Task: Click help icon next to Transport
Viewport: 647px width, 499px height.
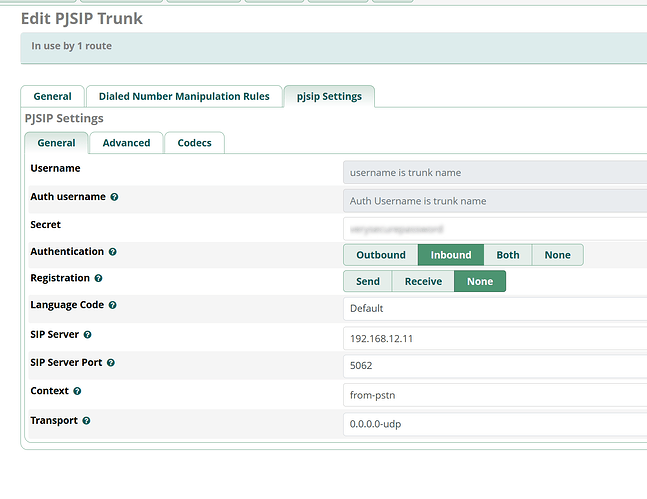Action: 86,421
